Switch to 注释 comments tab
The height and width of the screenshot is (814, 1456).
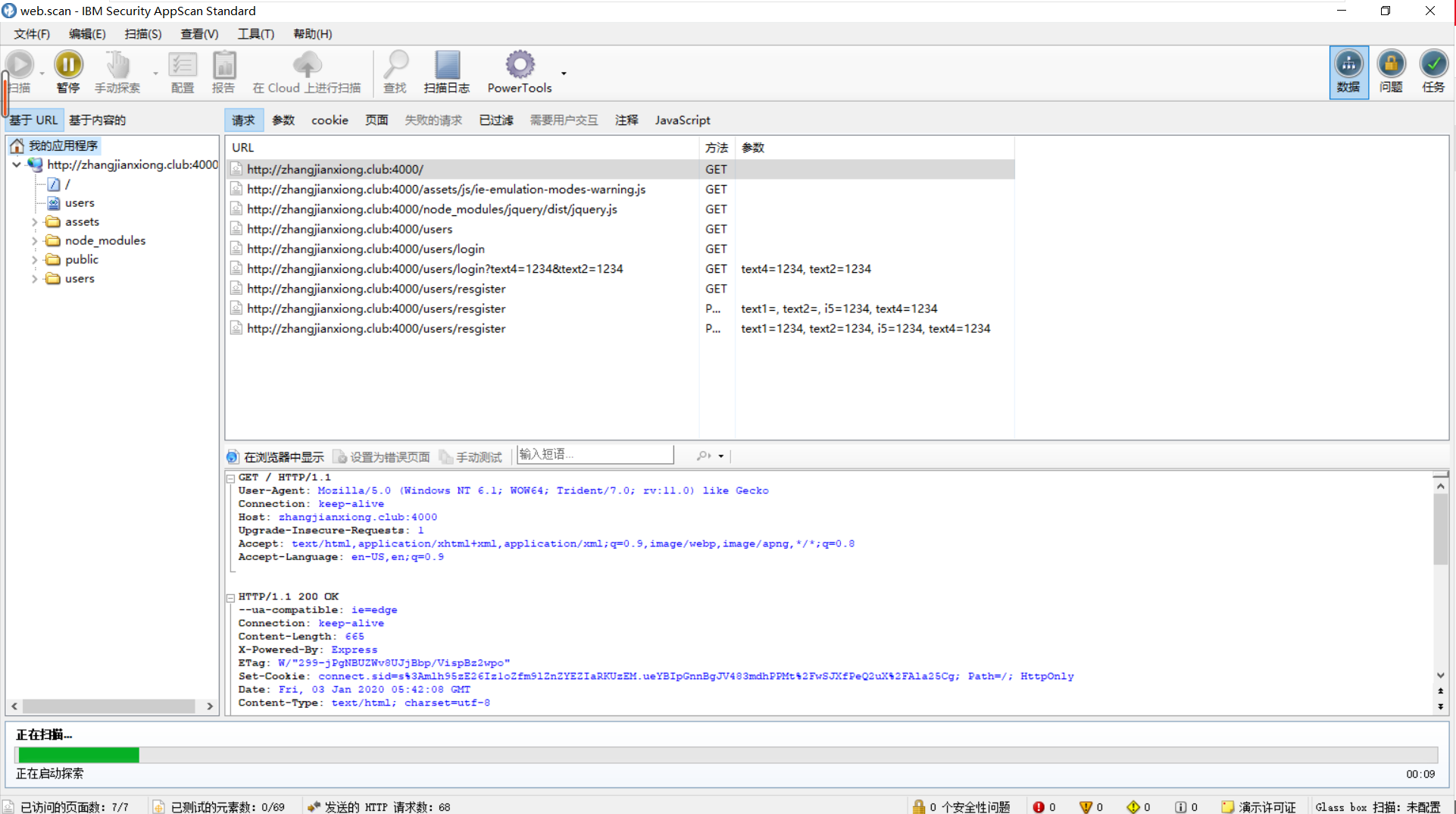(626, 121)
